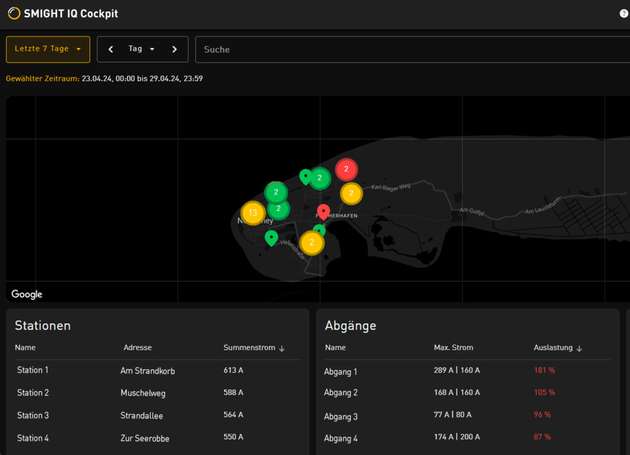Click the 588 A Summenstrom value
This screenshot has height=455, width=630.
coord(233,392)
